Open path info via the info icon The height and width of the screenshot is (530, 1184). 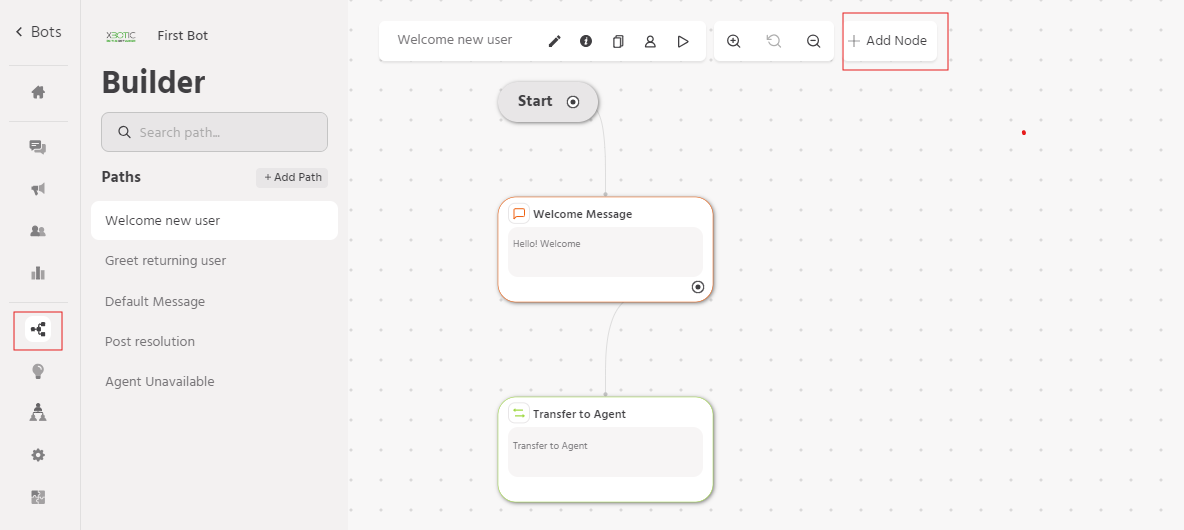[x=586, y=41]
